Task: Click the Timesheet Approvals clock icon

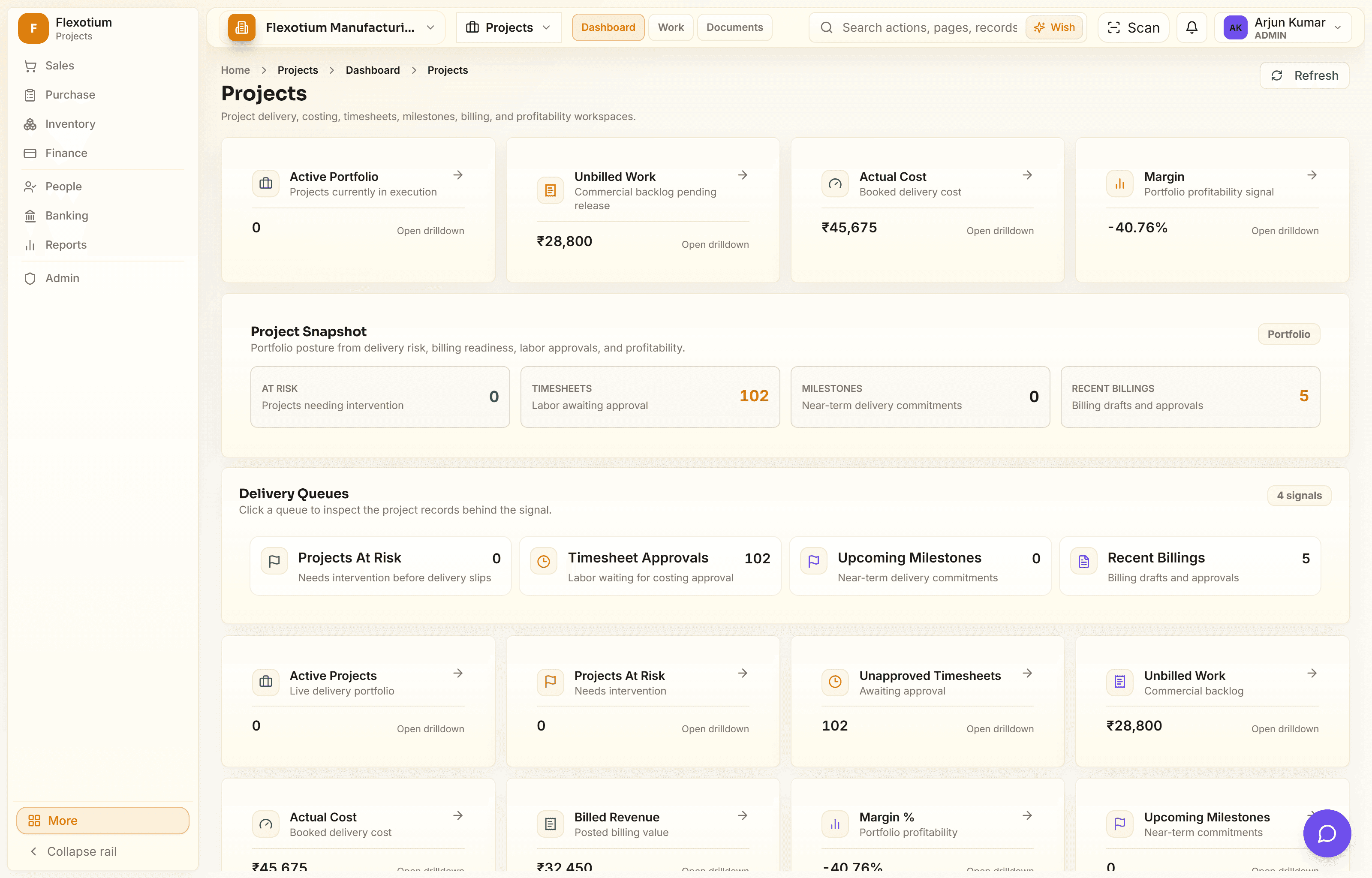Action: tap(544, 562)
